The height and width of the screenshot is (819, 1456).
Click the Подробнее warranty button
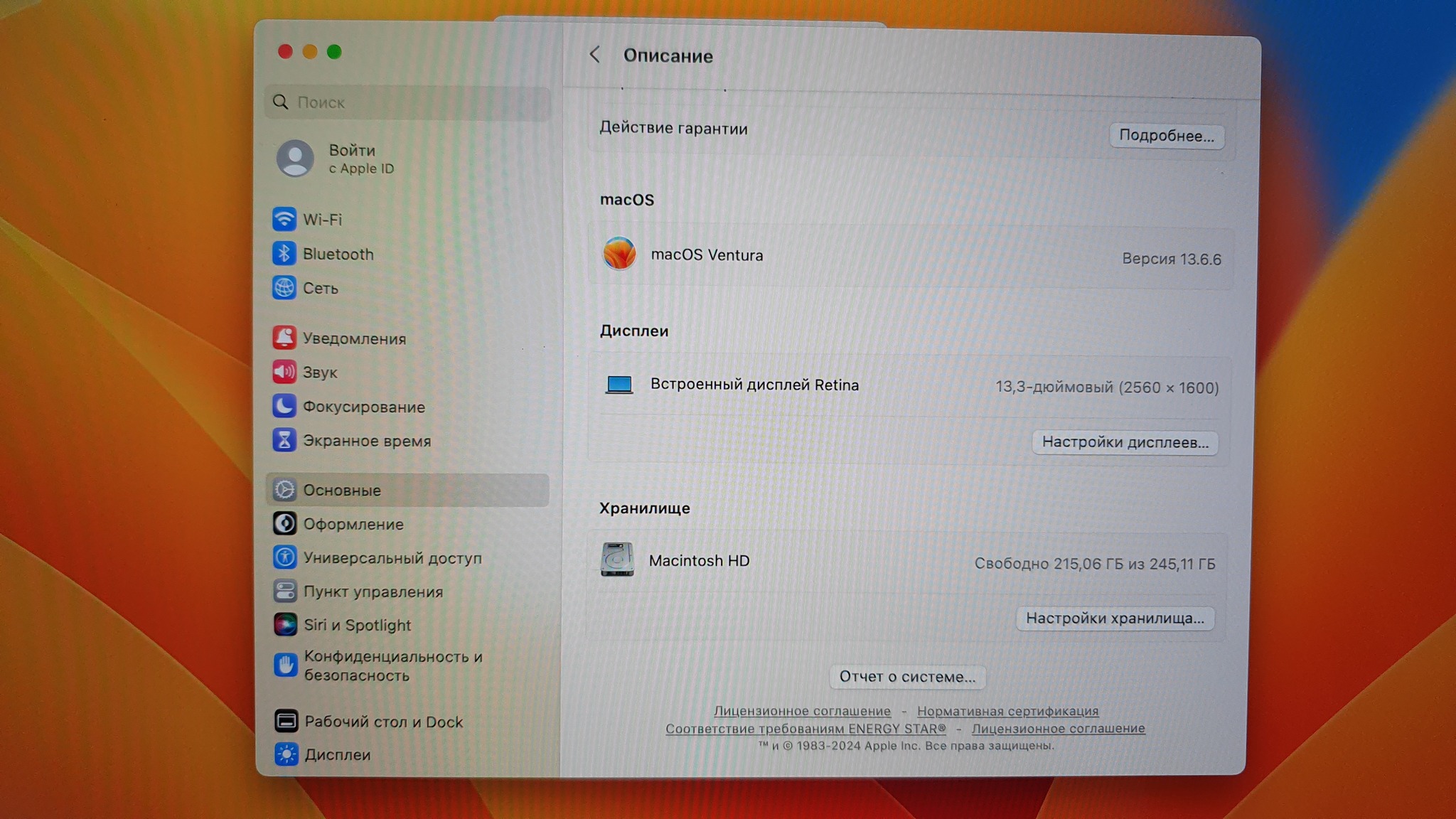(1166, 135)
